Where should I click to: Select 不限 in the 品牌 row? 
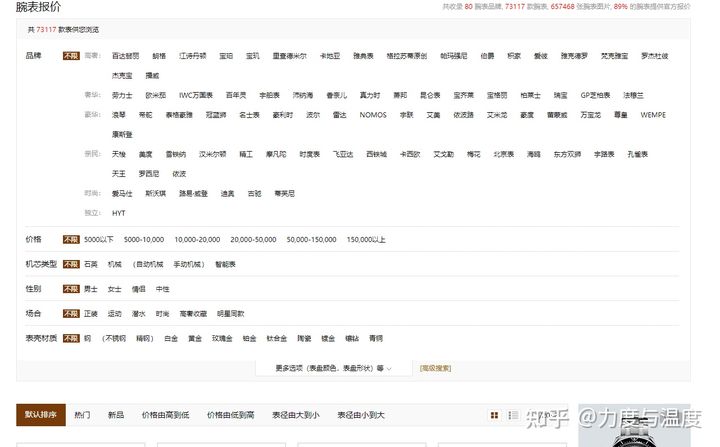[x=71, y=56]
